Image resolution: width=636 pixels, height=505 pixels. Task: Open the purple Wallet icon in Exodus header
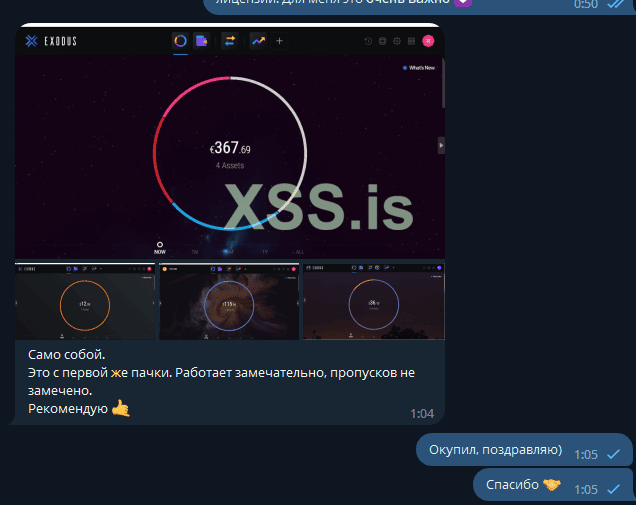(x=202, y=41)
